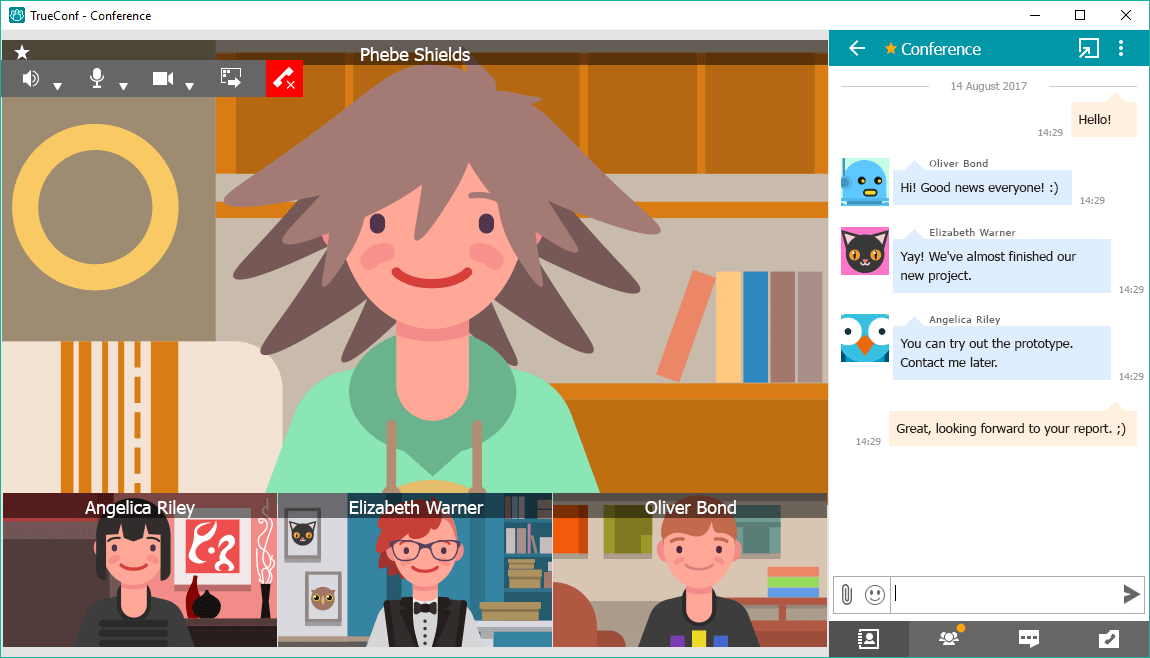Click the TrueConf app icon in title bar
Screen dimensions: 1150x658
(x=17, y=15)
